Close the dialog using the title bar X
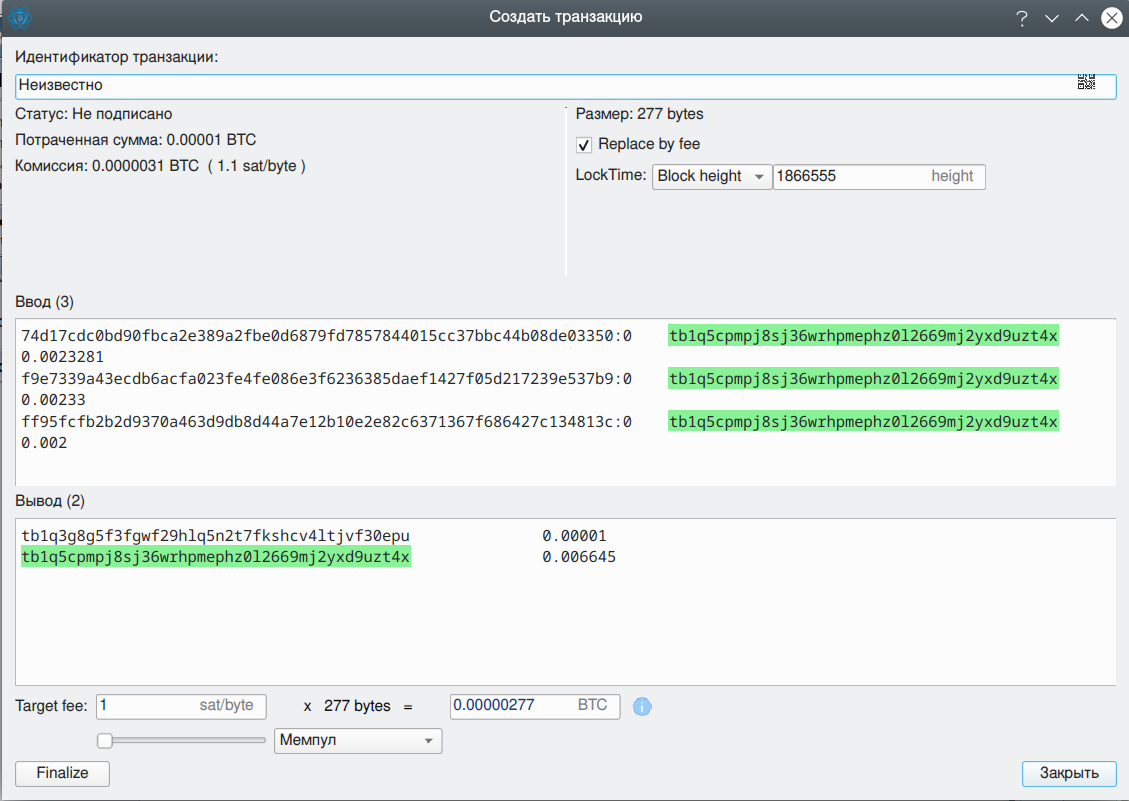The width and height of the screenshot is (1129, 801). [x=1112, y=18]
